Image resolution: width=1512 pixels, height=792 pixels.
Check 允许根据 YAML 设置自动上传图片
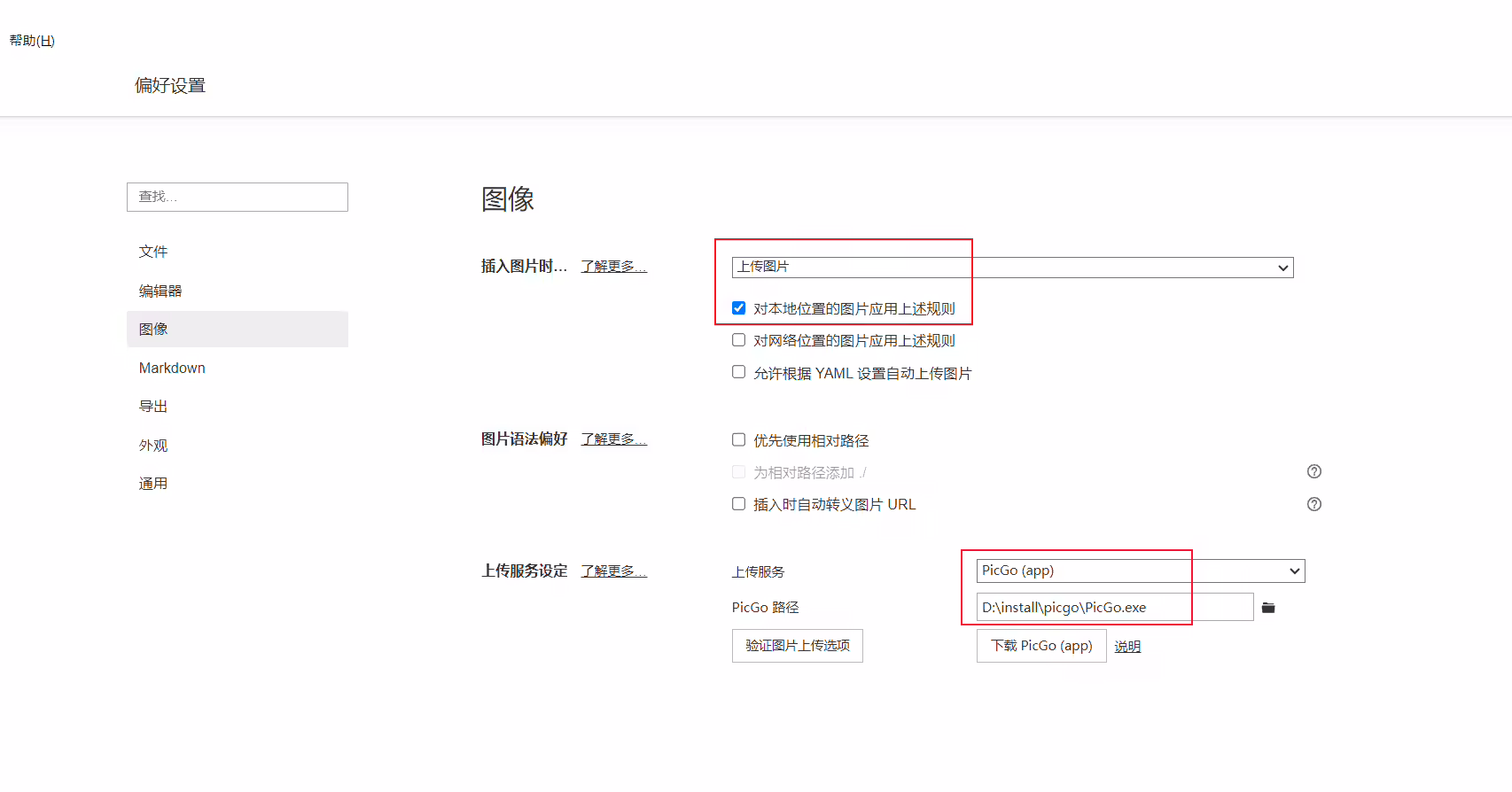[x=738, y=372]
